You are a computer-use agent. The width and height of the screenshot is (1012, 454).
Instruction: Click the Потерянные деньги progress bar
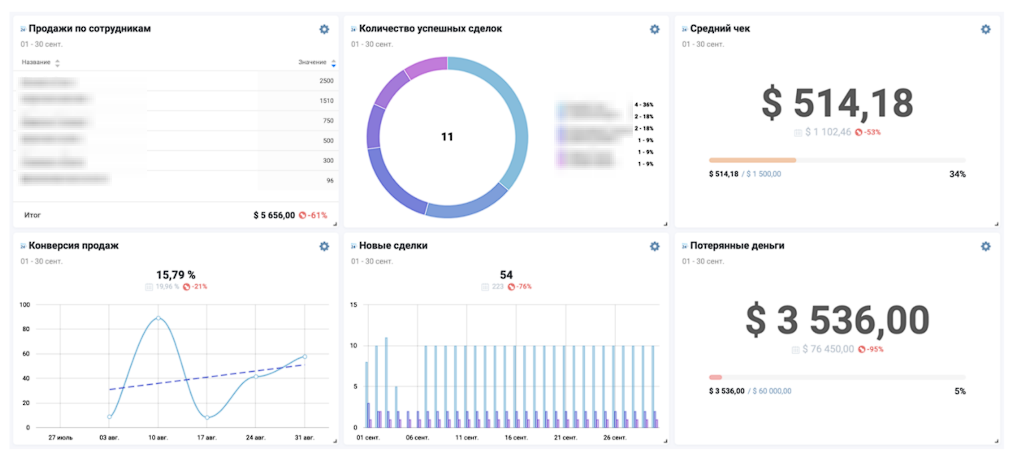[x=837, y=377]
